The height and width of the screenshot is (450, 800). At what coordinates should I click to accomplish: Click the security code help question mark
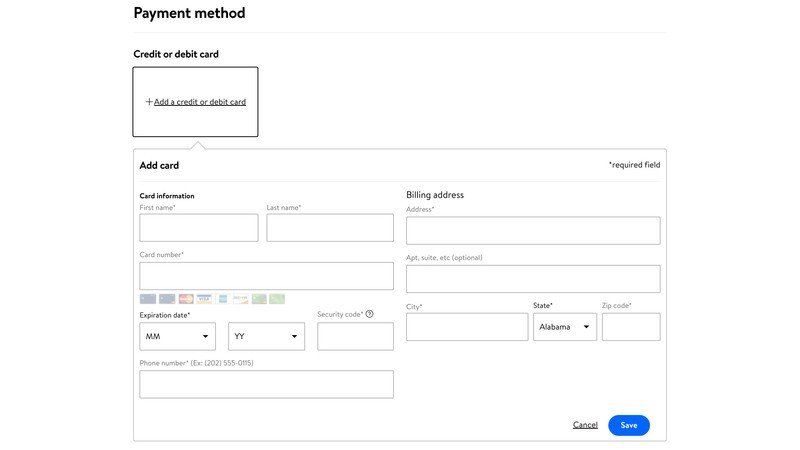(369, 314)
